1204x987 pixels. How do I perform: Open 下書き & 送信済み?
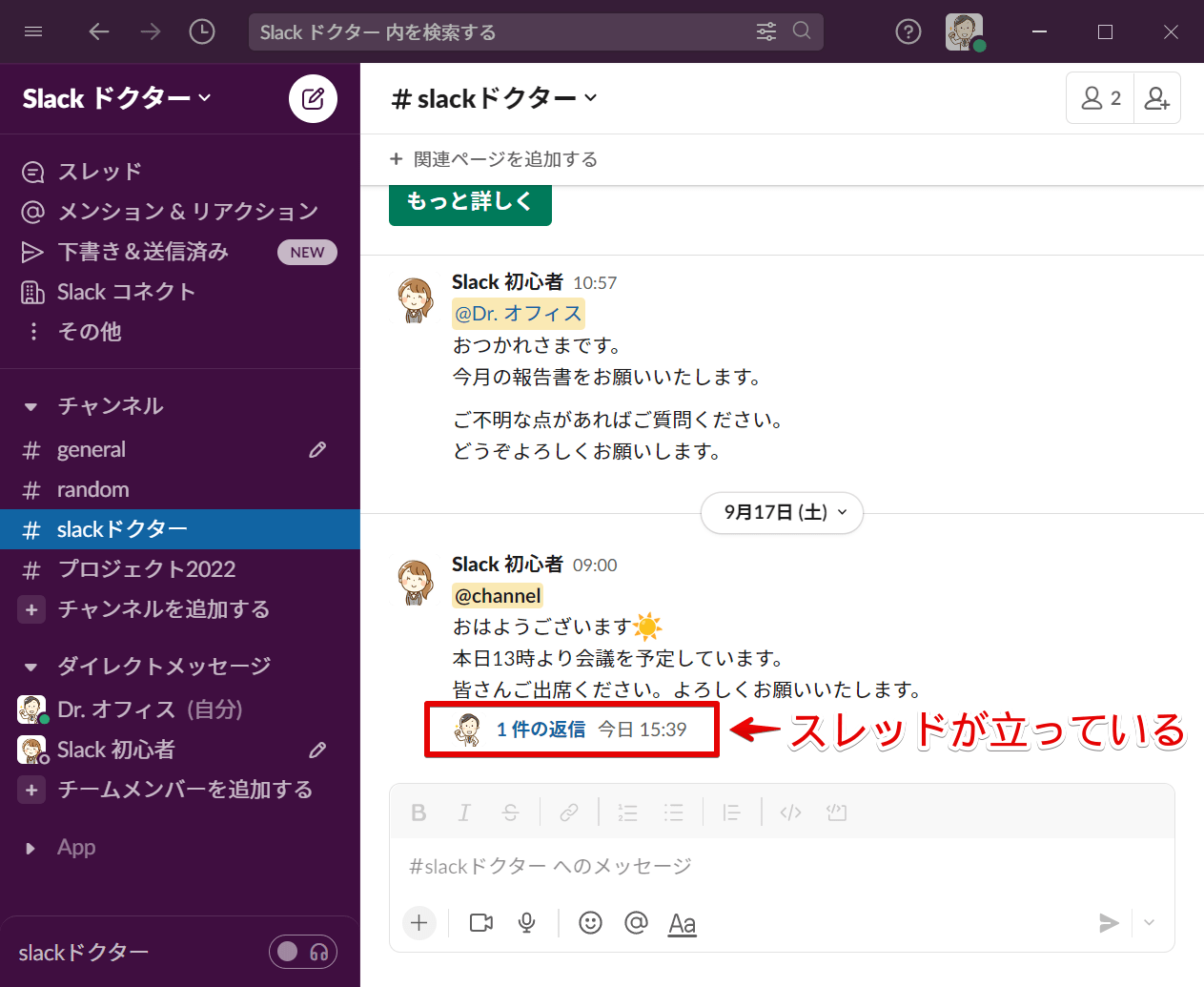(x=180, y=252)
